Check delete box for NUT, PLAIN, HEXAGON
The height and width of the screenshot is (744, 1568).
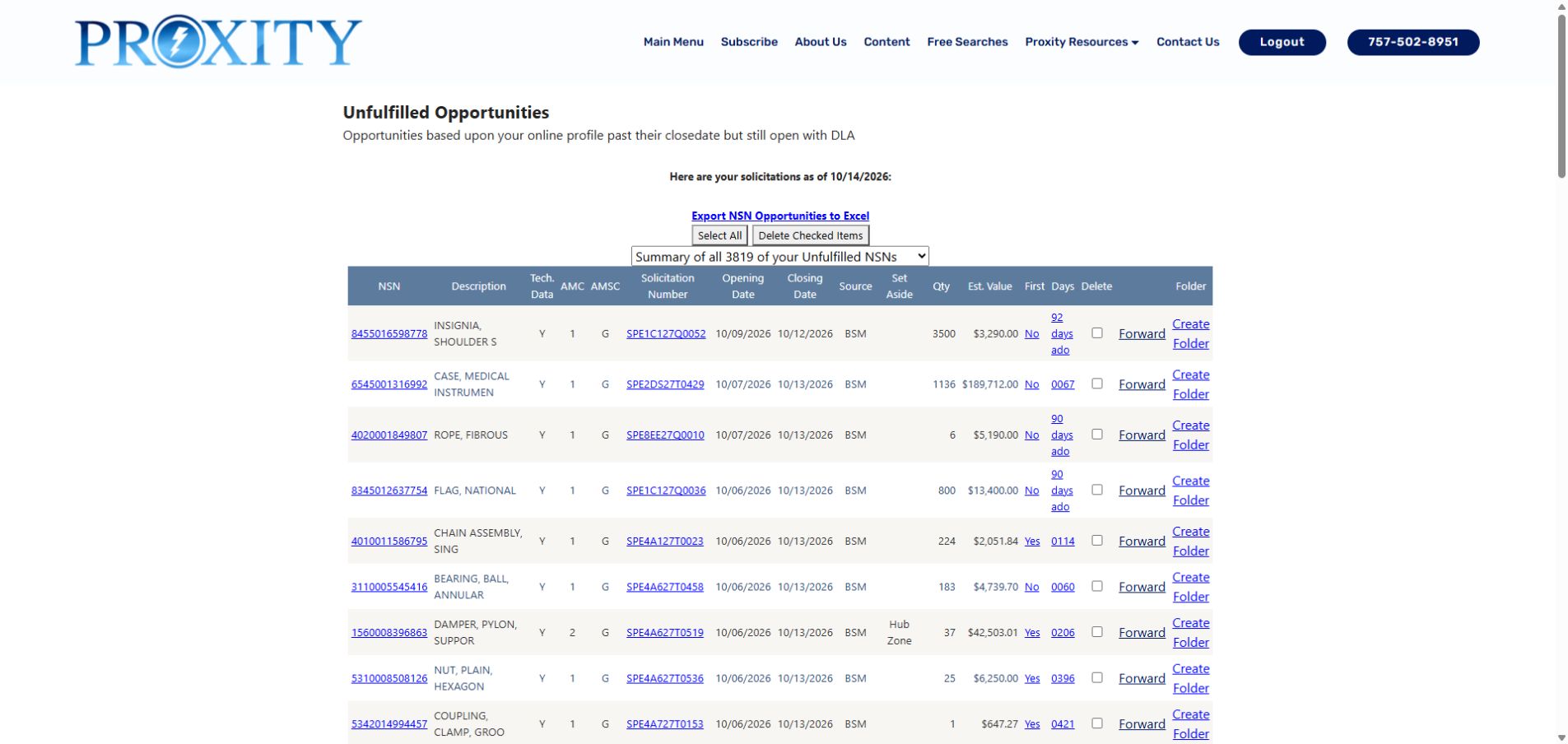click(x=1097, y=677)
